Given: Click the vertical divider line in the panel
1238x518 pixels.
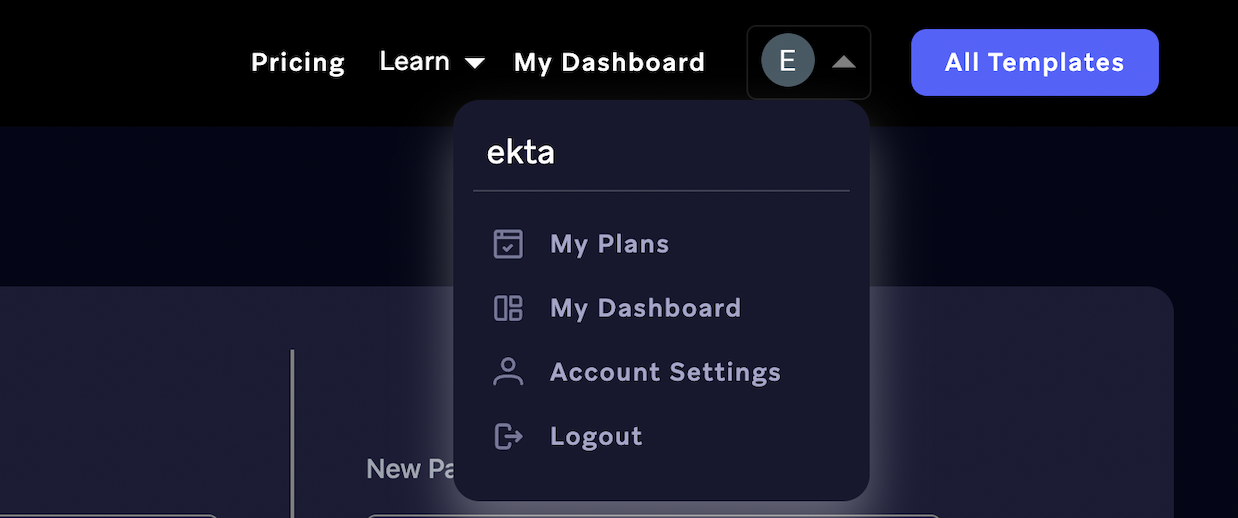Looking at the screenshot, I should [x=292, y=430].
